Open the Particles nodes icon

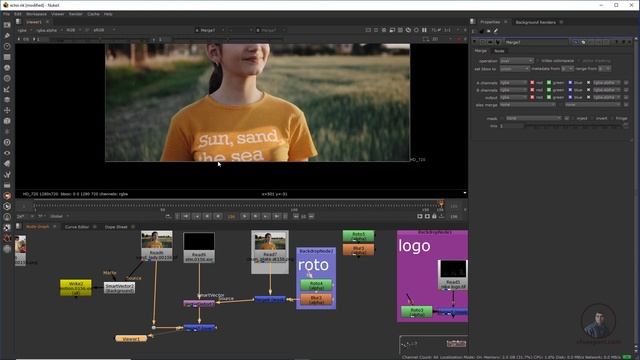coord(7,131)
